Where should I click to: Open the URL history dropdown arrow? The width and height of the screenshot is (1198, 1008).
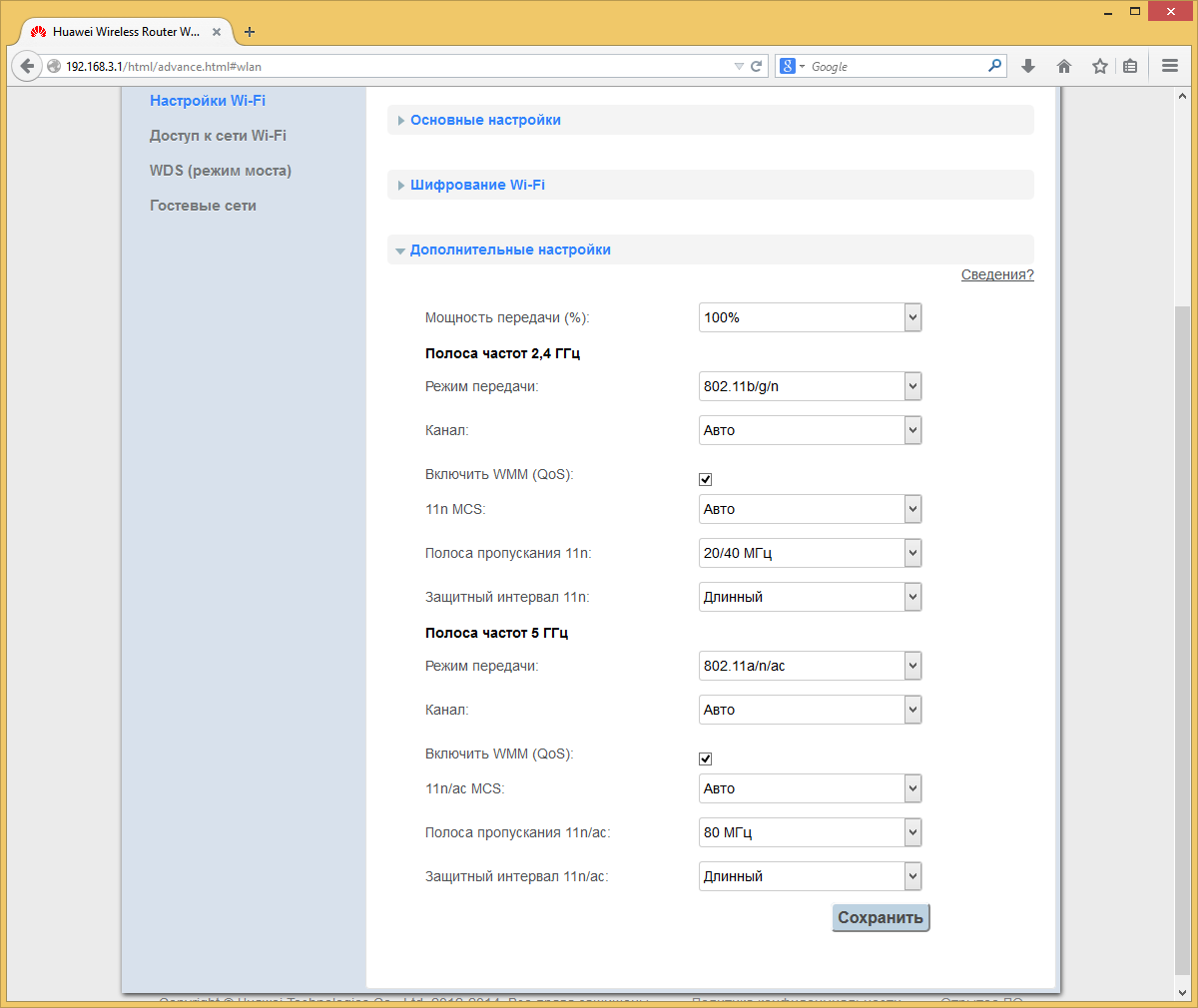point(739,67)
